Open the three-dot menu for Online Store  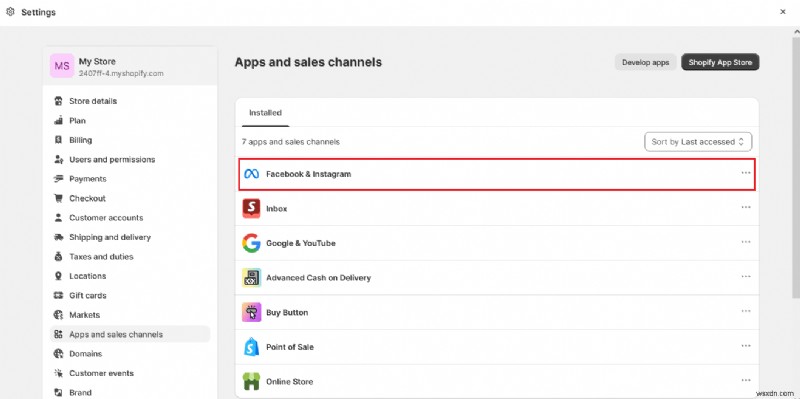pyautogui.click(x=746, y=381)
